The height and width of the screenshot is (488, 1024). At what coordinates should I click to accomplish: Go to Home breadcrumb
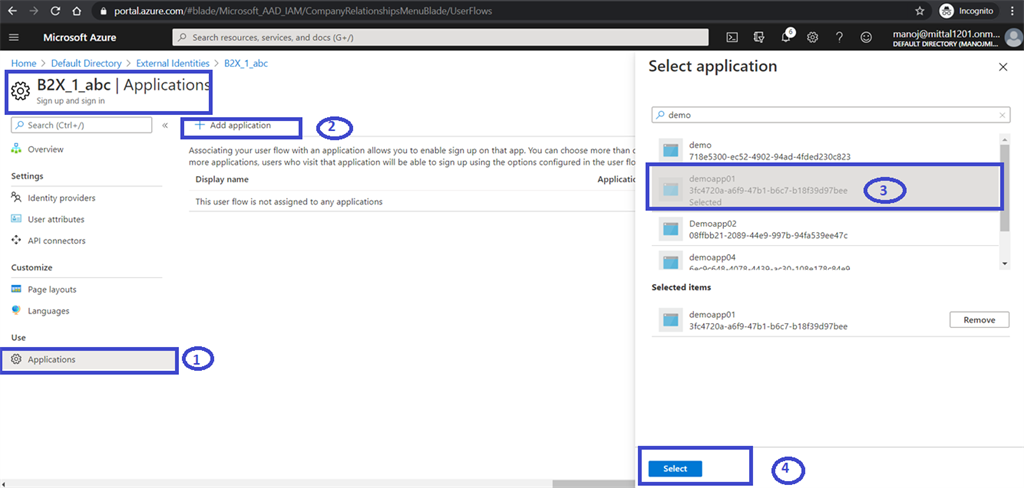(x=24, y=63)
